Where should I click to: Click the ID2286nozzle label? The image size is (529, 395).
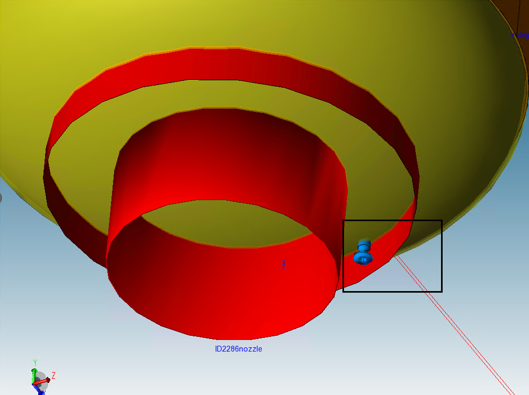[x=238, y=349]
